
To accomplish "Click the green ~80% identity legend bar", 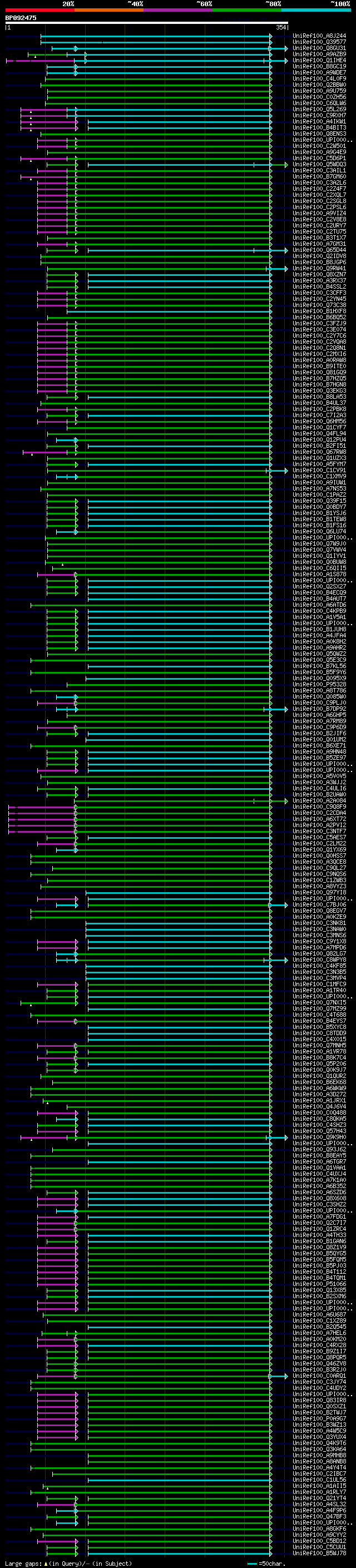I will coord(246,11).
